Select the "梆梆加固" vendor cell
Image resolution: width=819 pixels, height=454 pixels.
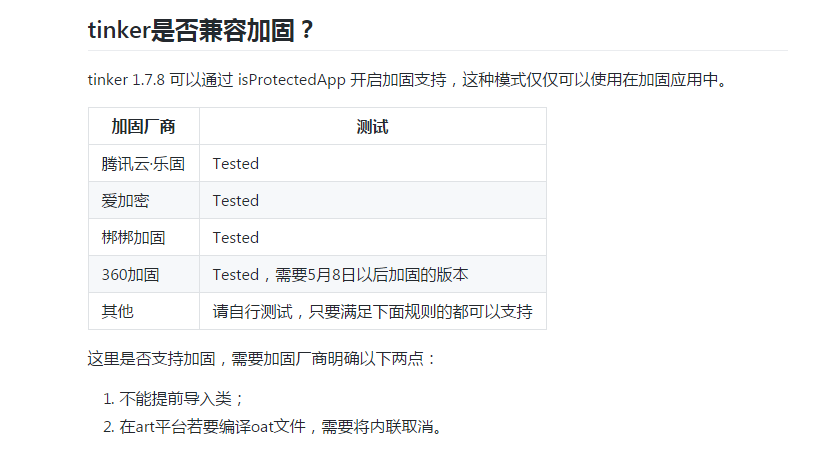point(144,238)
